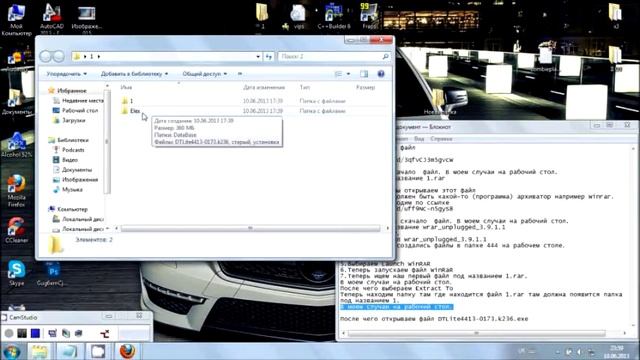Select Библиотеки in sidebar
Viewport: 640px width, 360px height.
[x=73, y=140]
